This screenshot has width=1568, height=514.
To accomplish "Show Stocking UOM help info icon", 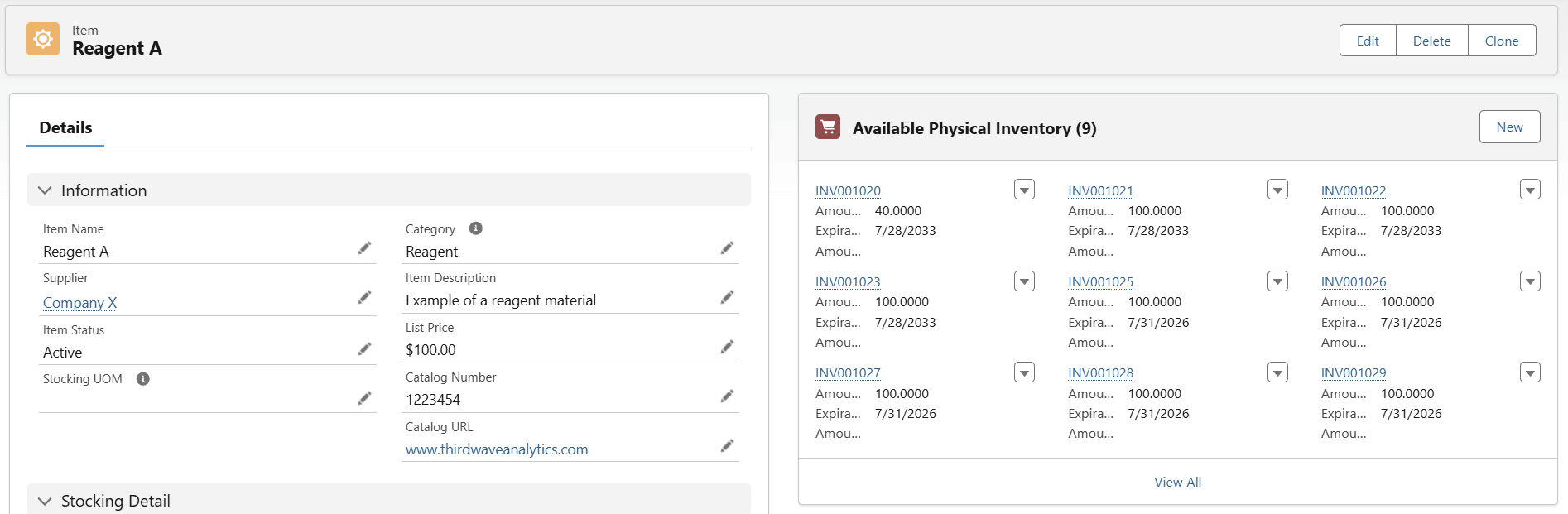I will [x=143, y=379].
